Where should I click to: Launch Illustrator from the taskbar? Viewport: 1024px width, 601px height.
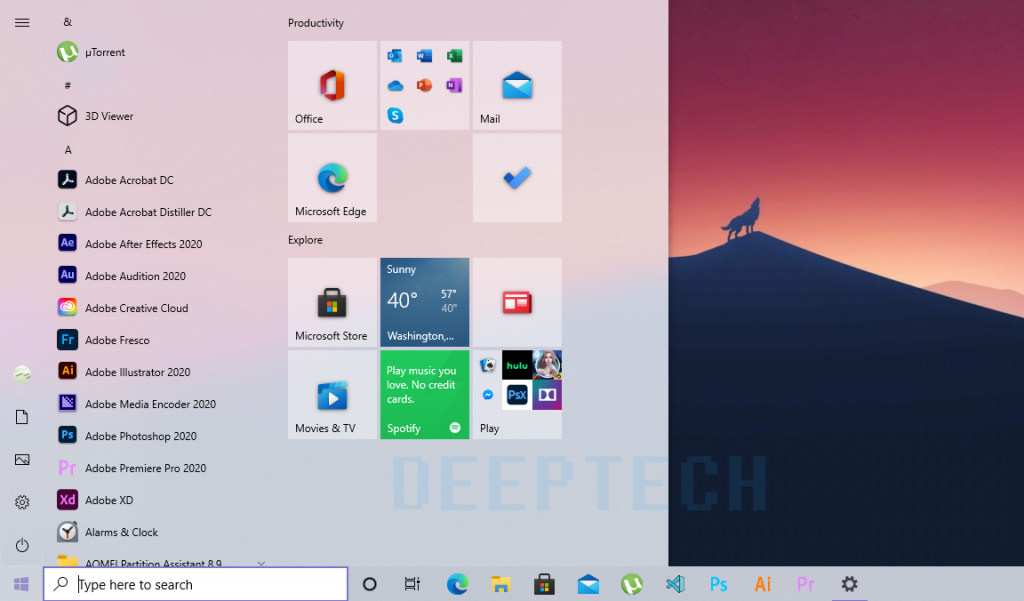(762, 584)
